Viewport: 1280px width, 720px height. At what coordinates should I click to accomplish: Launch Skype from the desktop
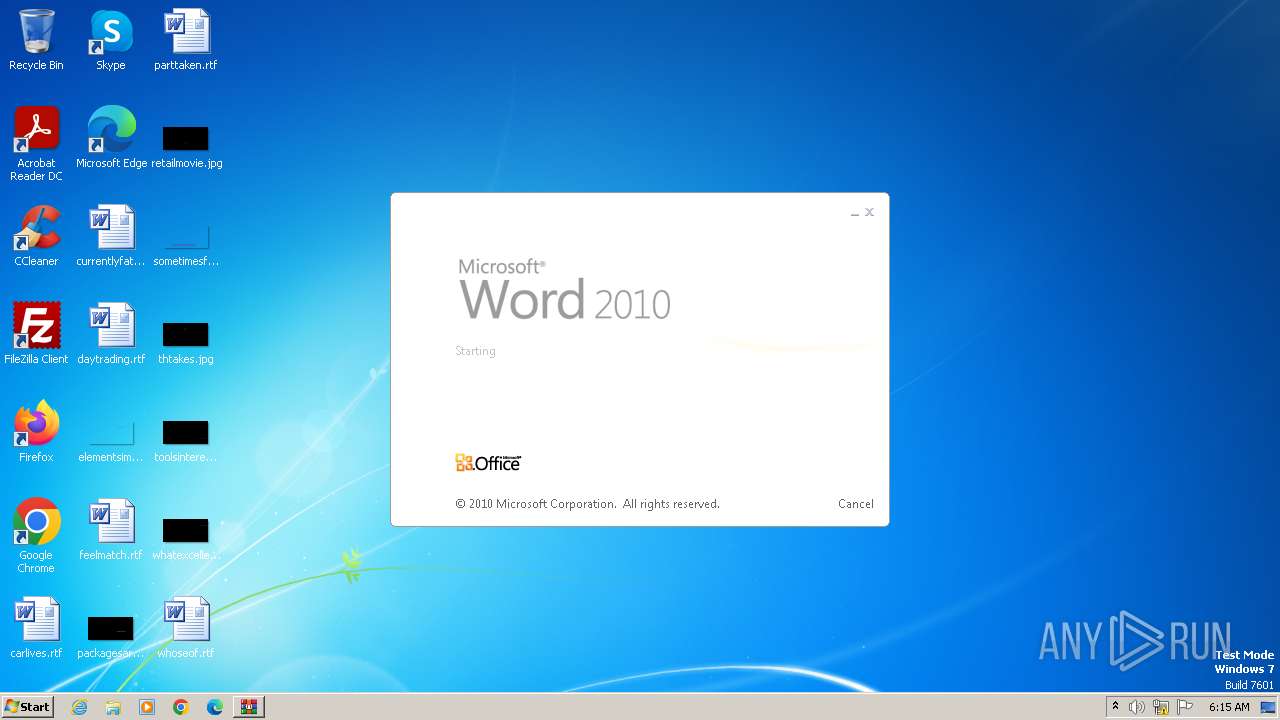111,40
